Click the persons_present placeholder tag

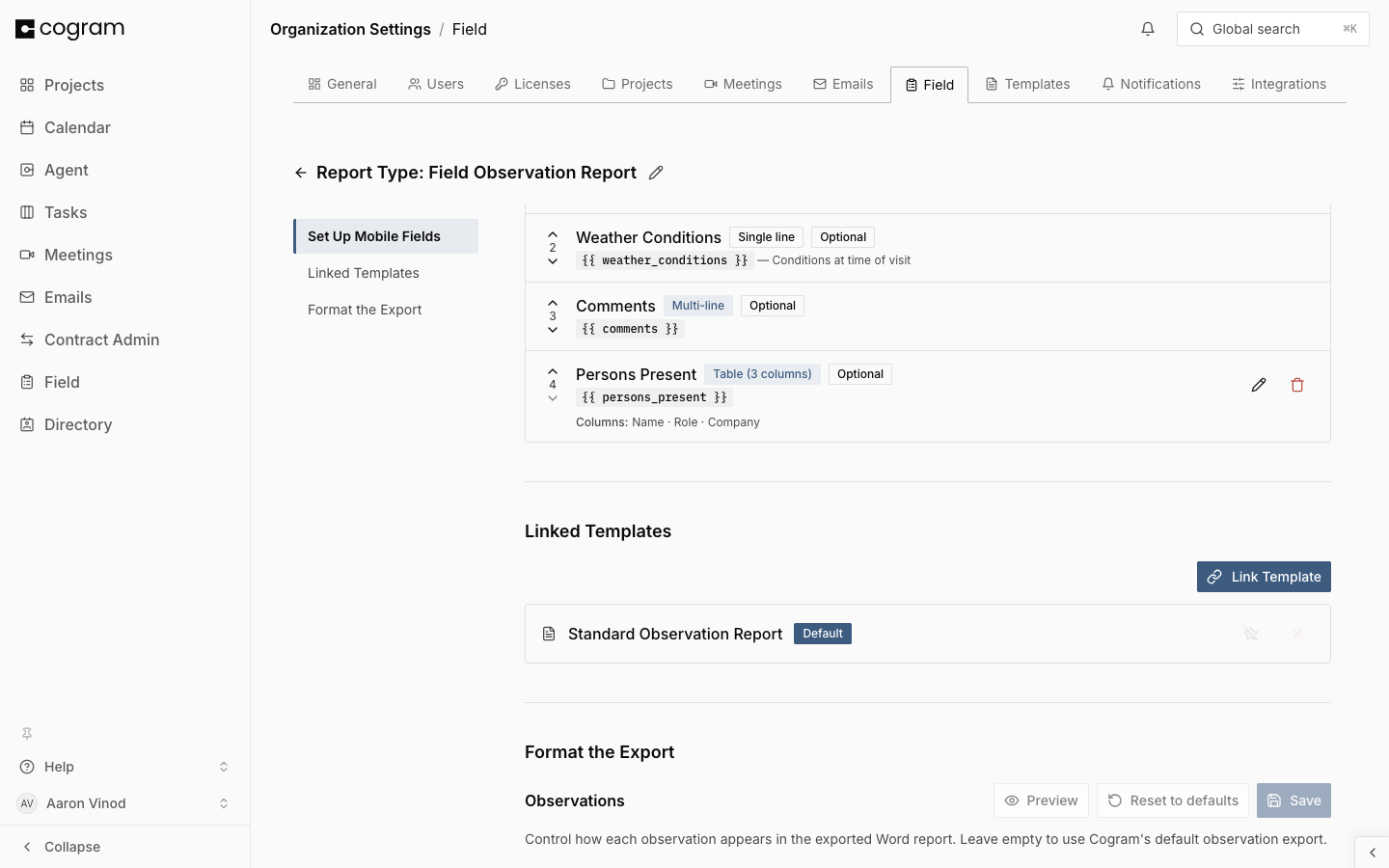coord(654,397)
